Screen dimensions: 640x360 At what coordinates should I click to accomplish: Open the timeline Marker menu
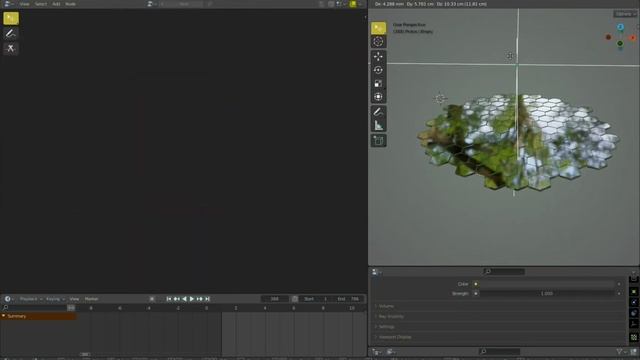[x=91, y=299]
